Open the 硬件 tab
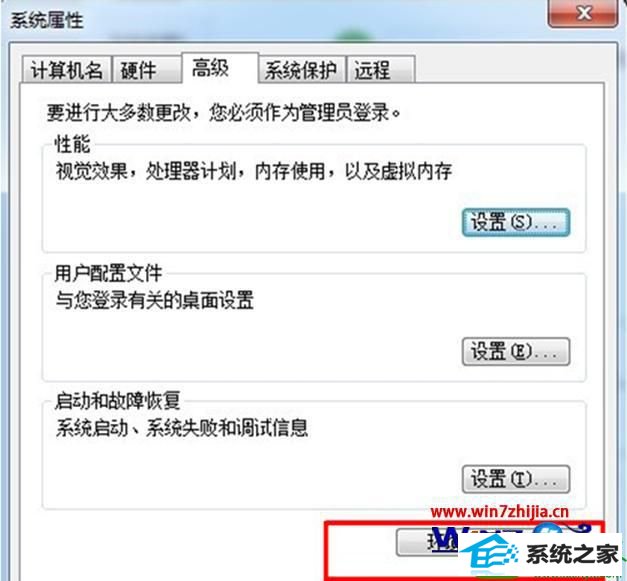 [x=146, y=70]
